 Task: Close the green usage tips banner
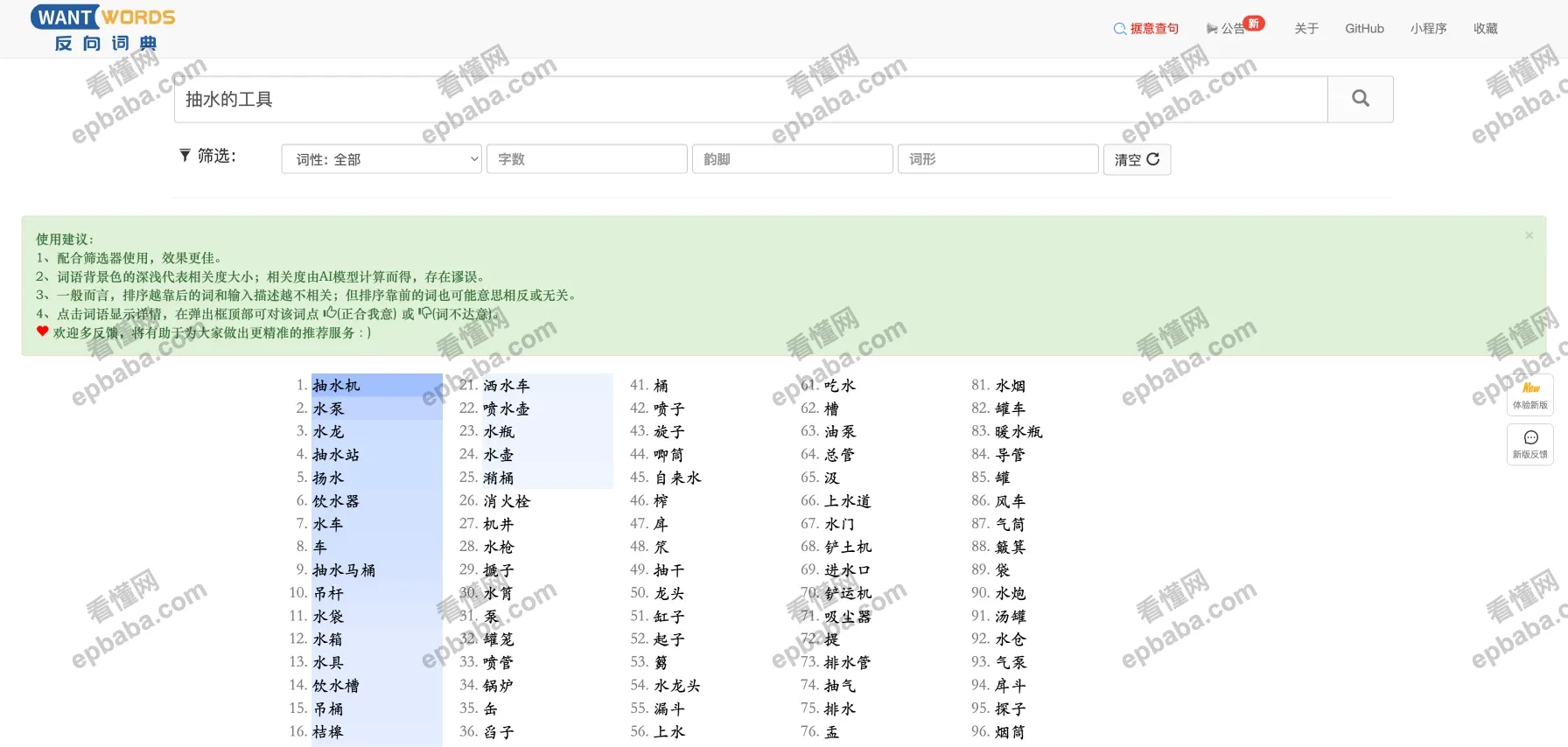pos(1529,235)
